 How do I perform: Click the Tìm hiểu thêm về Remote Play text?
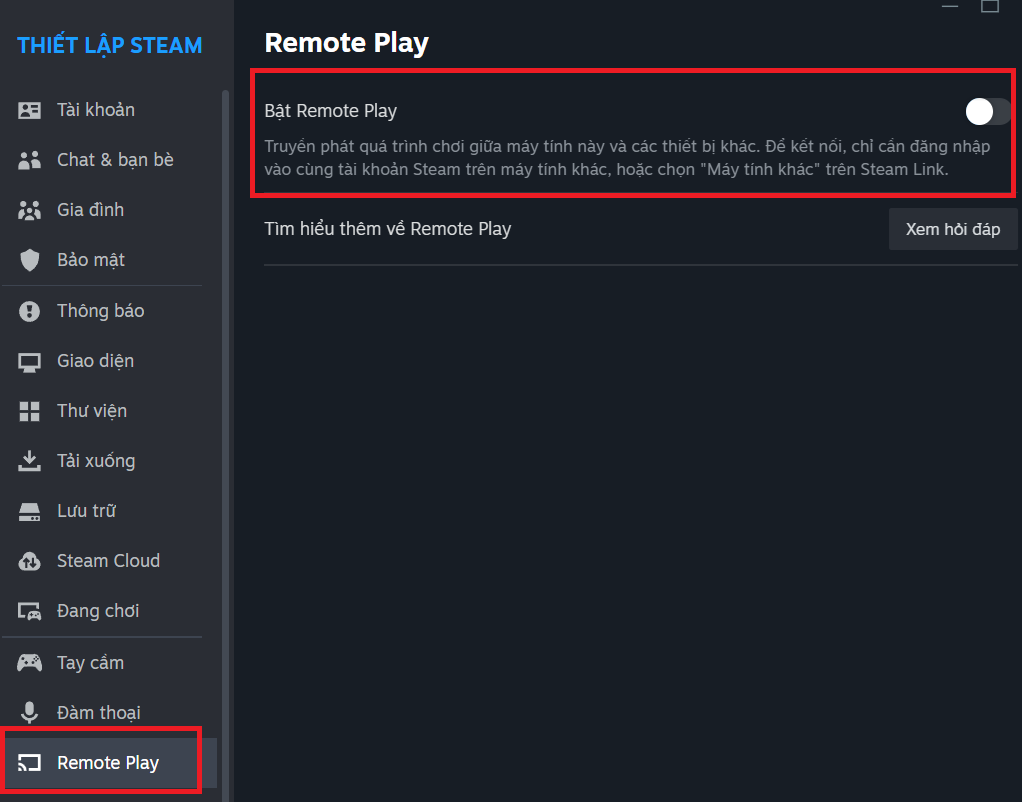coord(388,230)
